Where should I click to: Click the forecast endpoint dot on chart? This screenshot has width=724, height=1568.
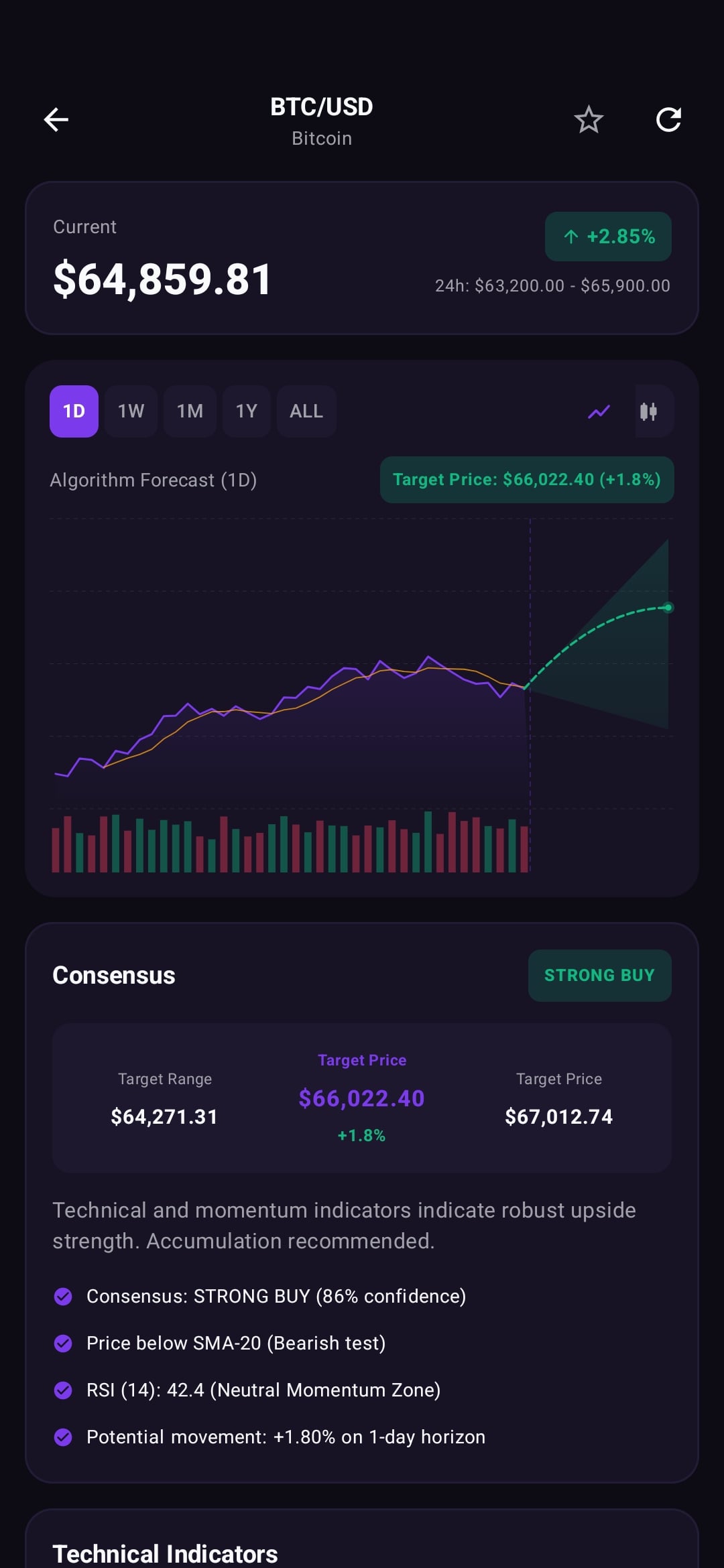click(x=668, y=608)
